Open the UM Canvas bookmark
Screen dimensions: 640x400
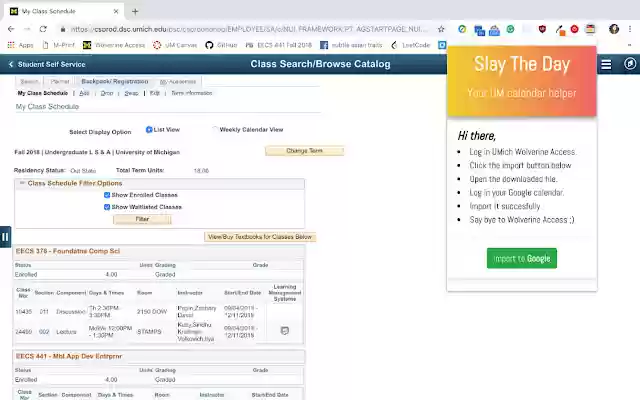click(x=175, y=45)
